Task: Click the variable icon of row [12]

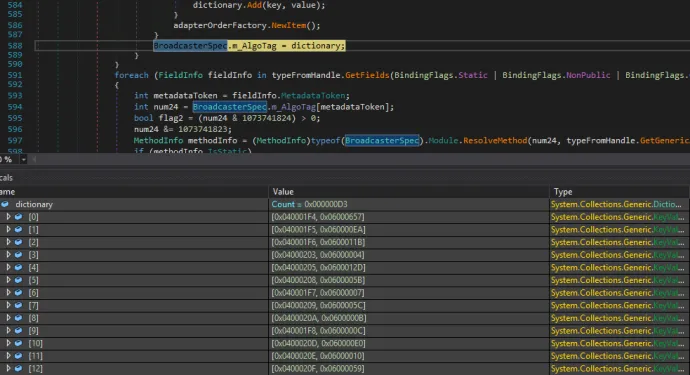Action: [18, 368]
